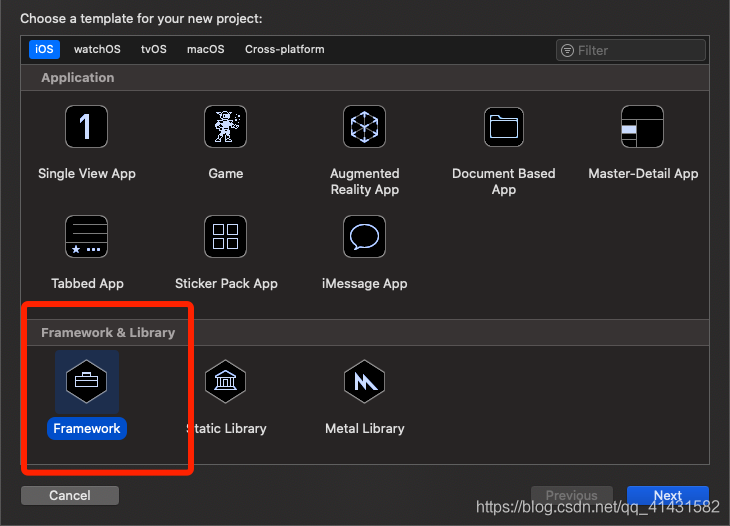This screenshot has height=526, width=730.
Task: Open the macOS platform tab
Action: (206, 49)
